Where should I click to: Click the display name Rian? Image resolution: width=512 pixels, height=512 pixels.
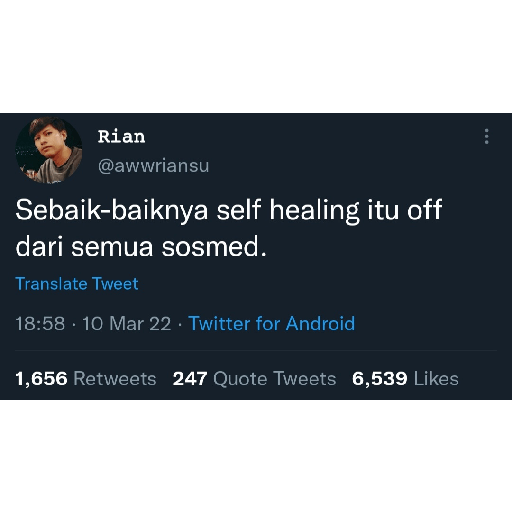(x=121, y=136)
